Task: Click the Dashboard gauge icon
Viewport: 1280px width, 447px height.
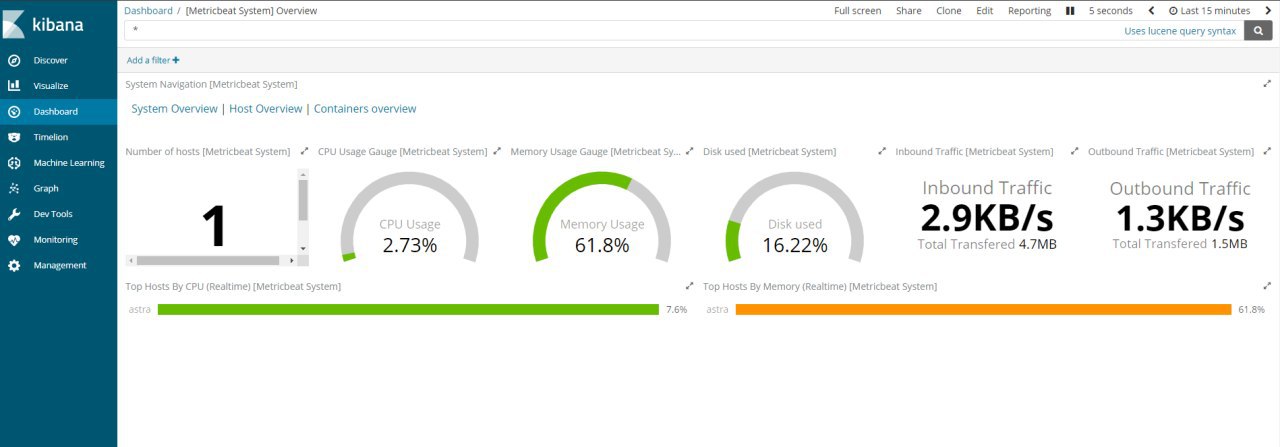Action: pyautogui.click(x=14, y=111)
